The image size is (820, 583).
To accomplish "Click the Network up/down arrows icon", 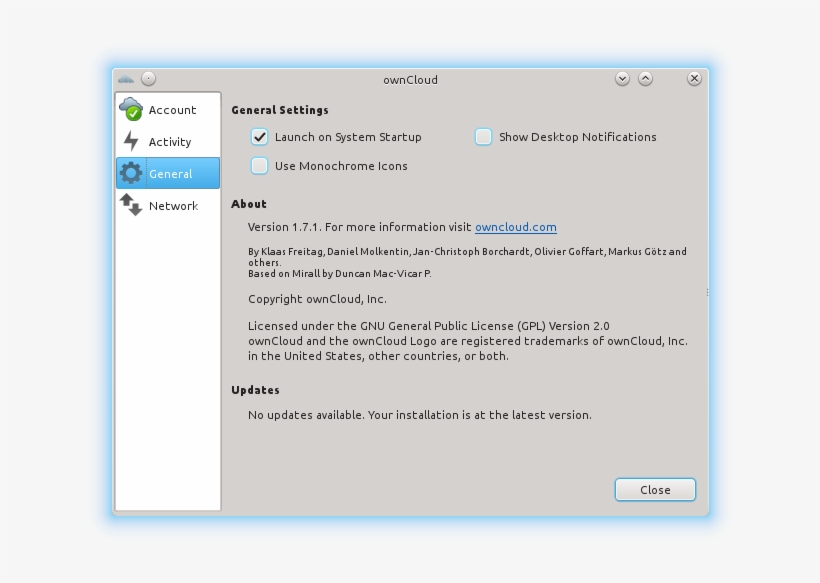I will tap(131, 205).
